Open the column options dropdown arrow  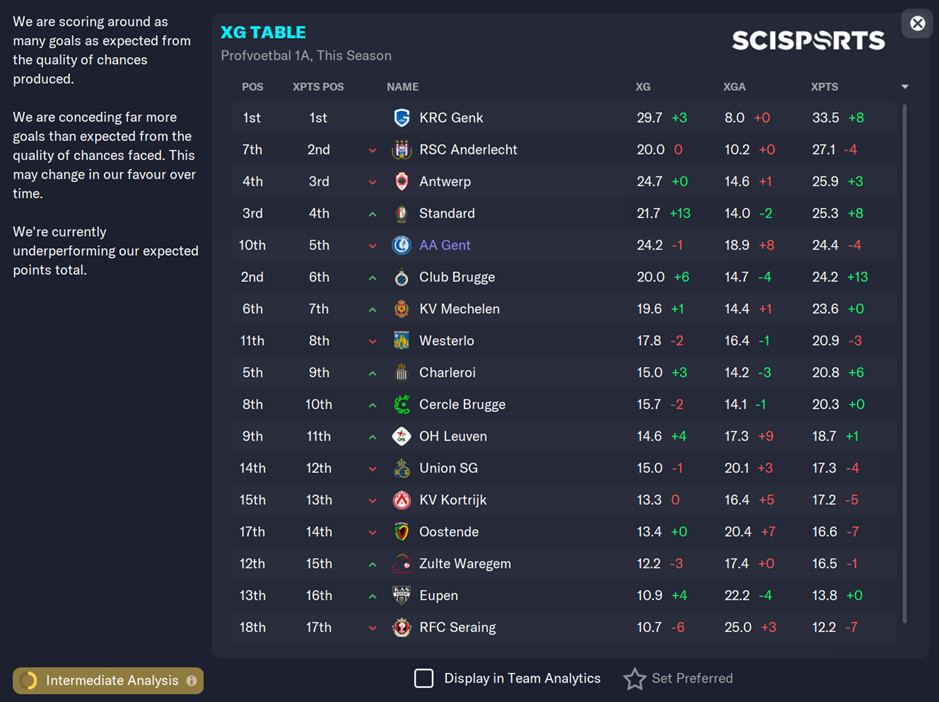point(905,87)
